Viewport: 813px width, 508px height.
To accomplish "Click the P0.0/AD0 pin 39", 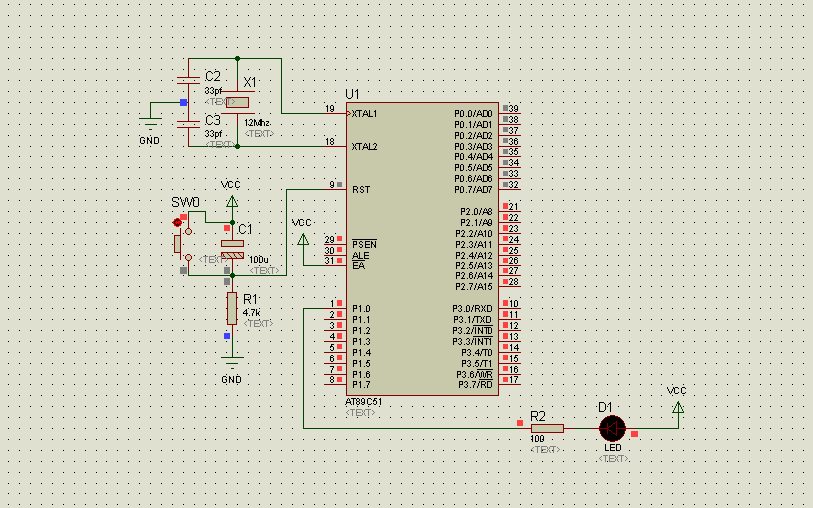I will [509, 113].
